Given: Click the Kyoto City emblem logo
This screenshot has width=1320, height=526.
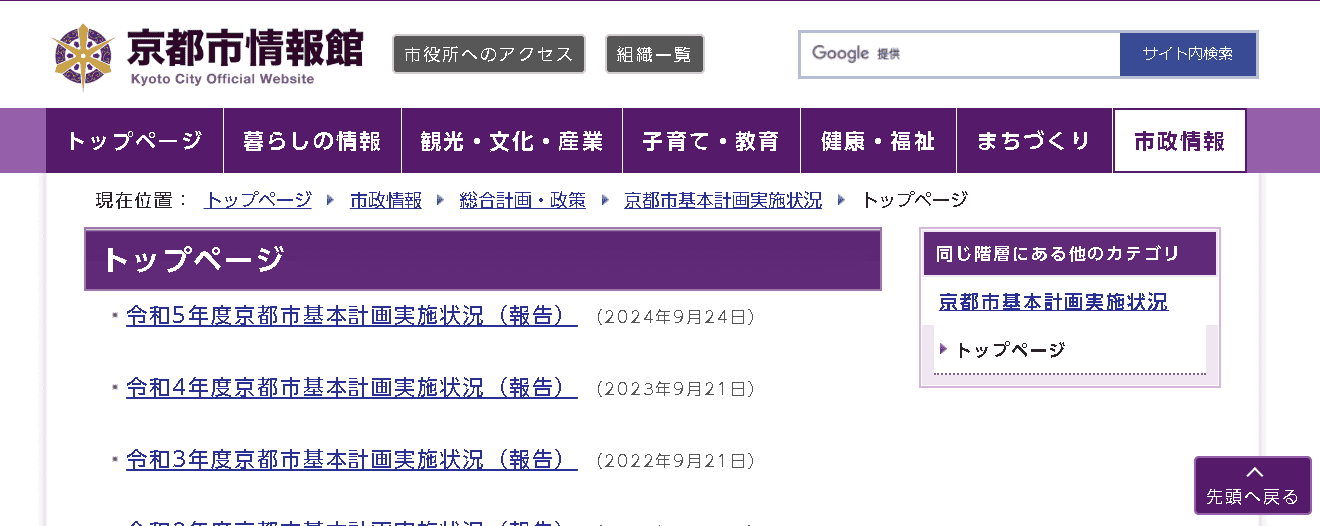Looking at the screenshot, I should [85, 57].
